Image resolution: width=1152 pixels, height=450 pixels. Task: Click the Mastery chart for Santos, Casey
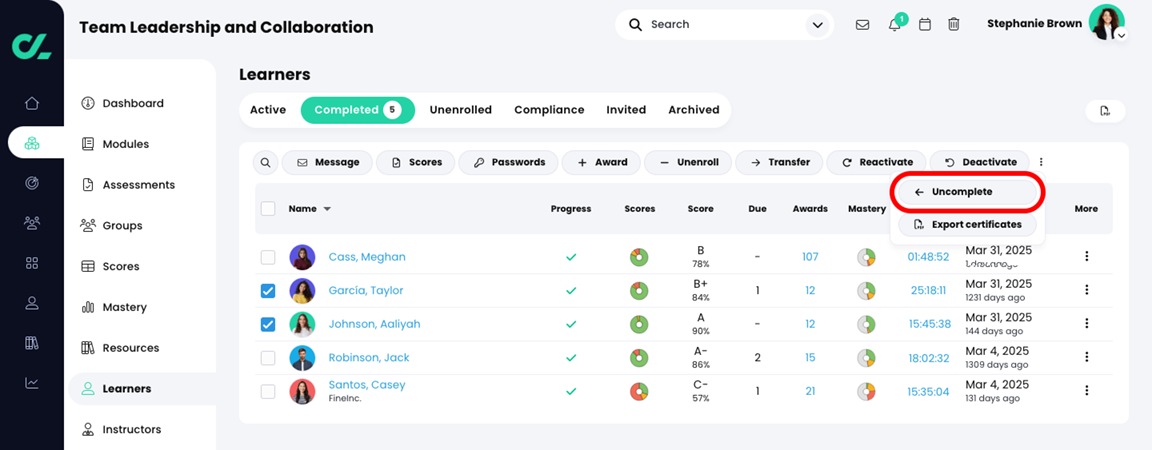866,392
